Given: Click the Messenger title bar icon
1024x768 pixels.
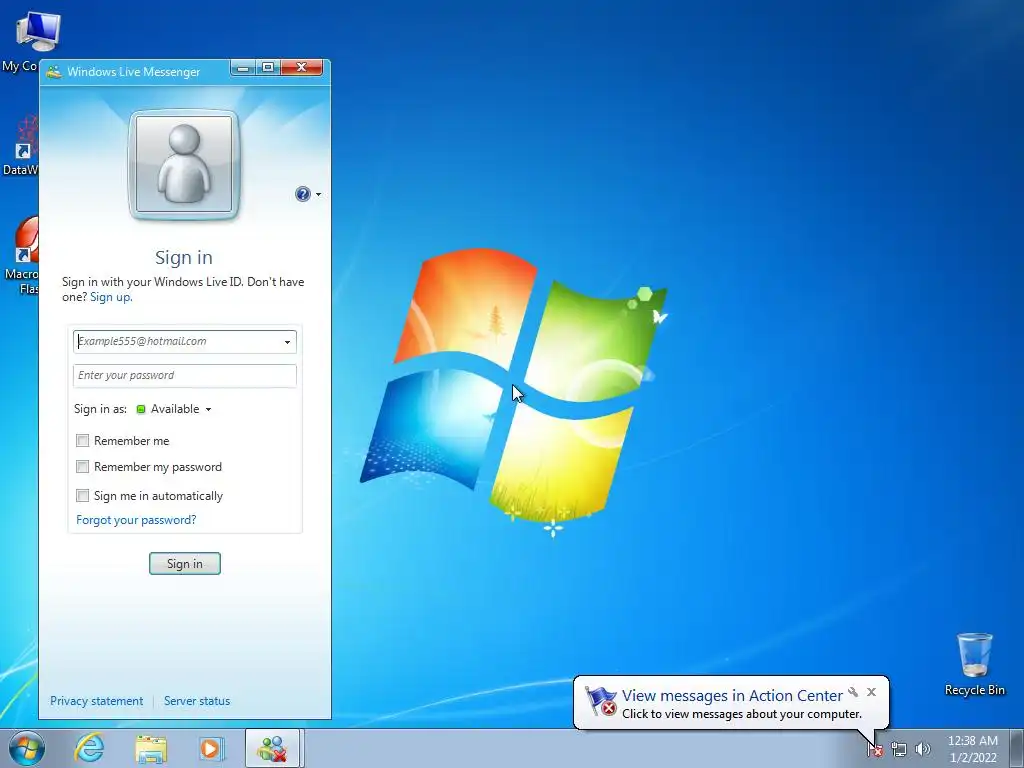Looking at the screenshot, I should (54, 71).
